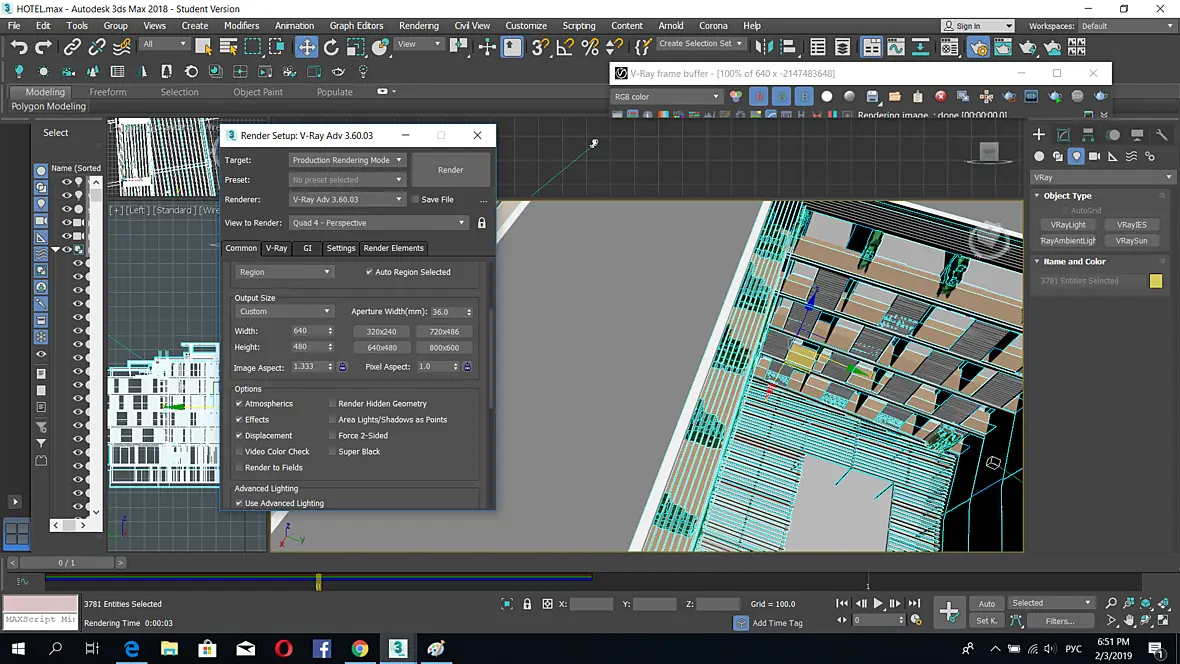The width and height of the screenshot is (1180, 664).
Task: Click the Save image icon in V-Ray frame buffer
Action: click(871, 96)
